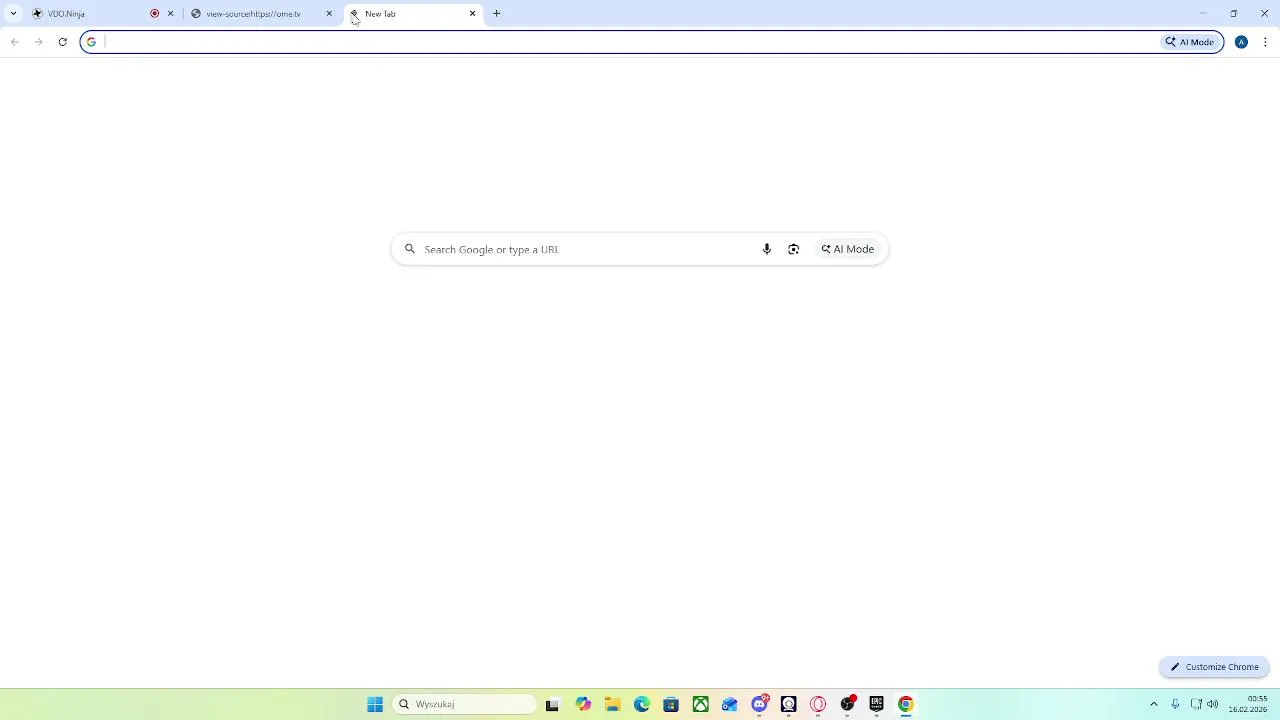Close the New Tab tab

473,14
